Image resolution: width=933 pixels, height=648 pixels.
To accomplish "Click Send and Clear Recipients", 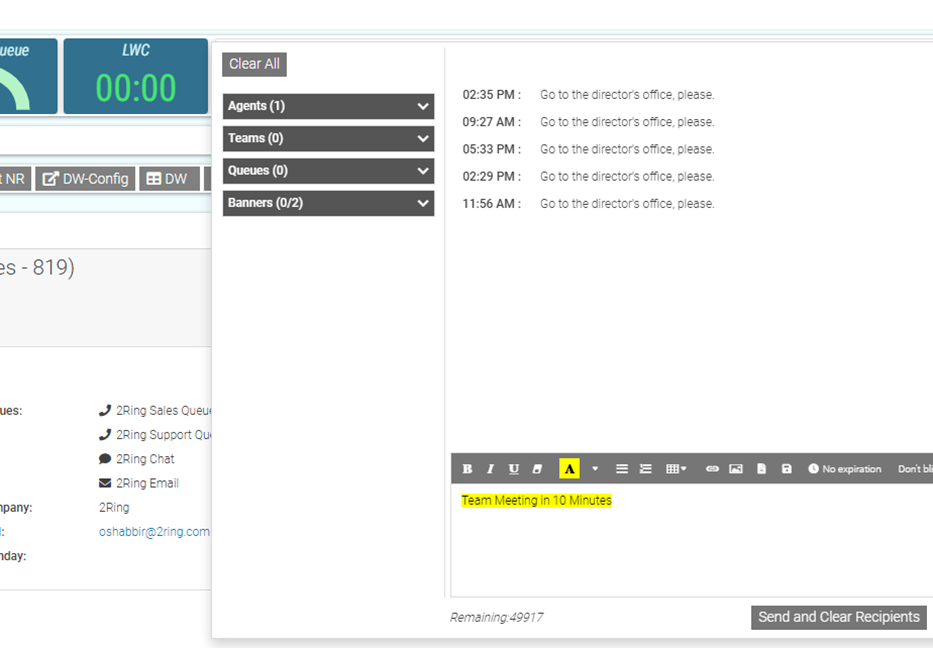I will coord(838,617).
